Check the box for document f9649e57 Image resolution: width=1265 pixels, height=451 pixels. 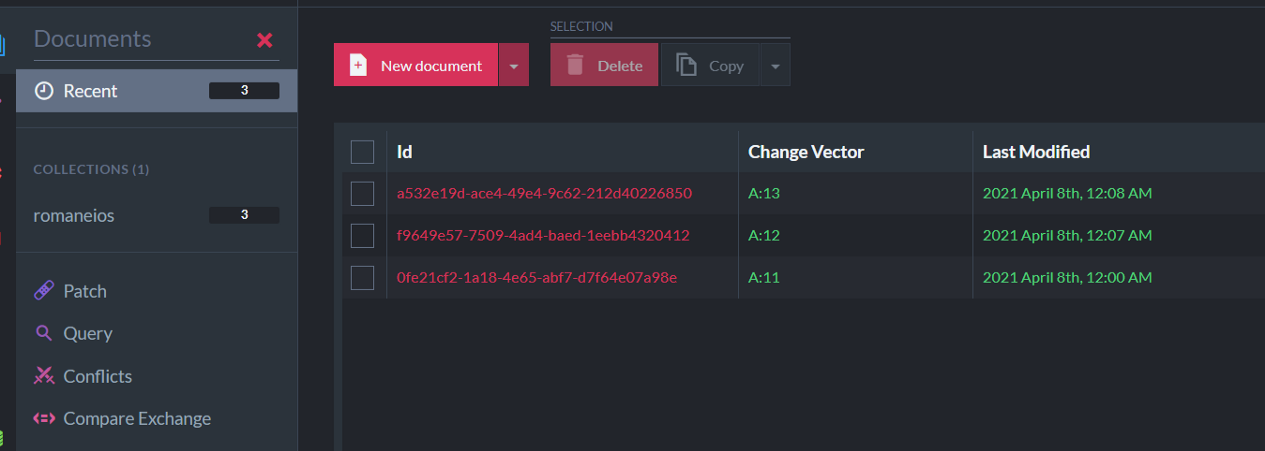click(362, 235)
